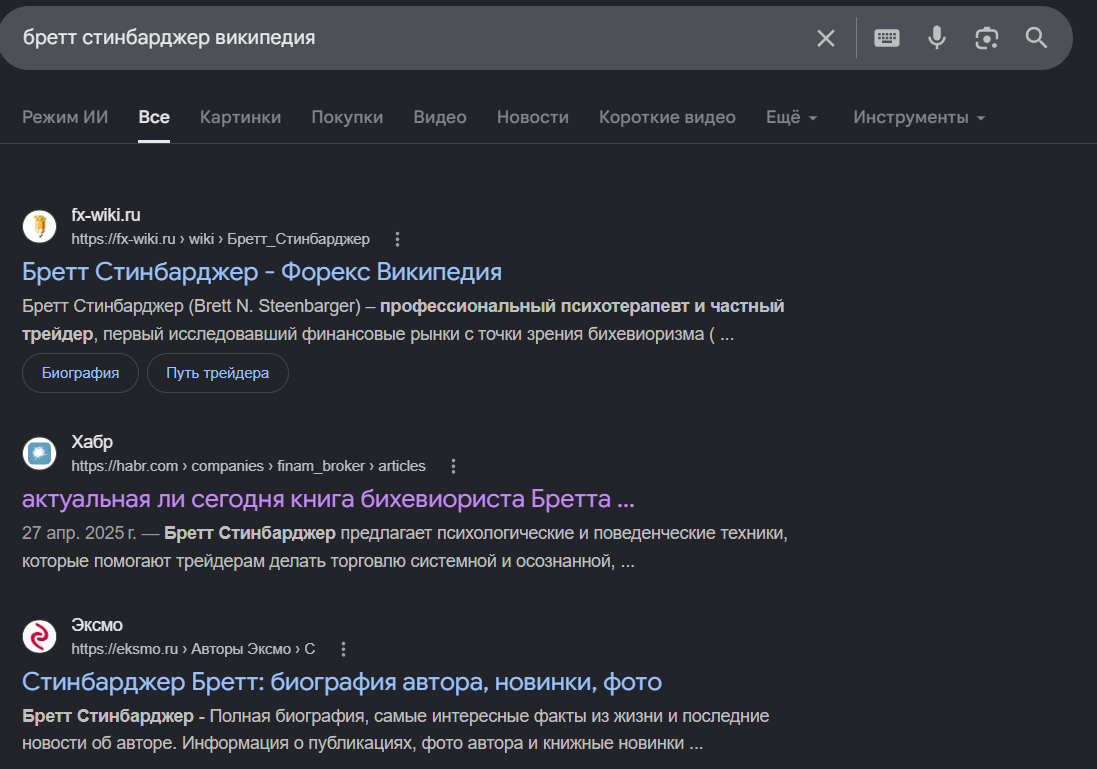Viewport: 1097px width, 769px height.
Task: Click the Биография chip button
Action: tap(80, 373)
